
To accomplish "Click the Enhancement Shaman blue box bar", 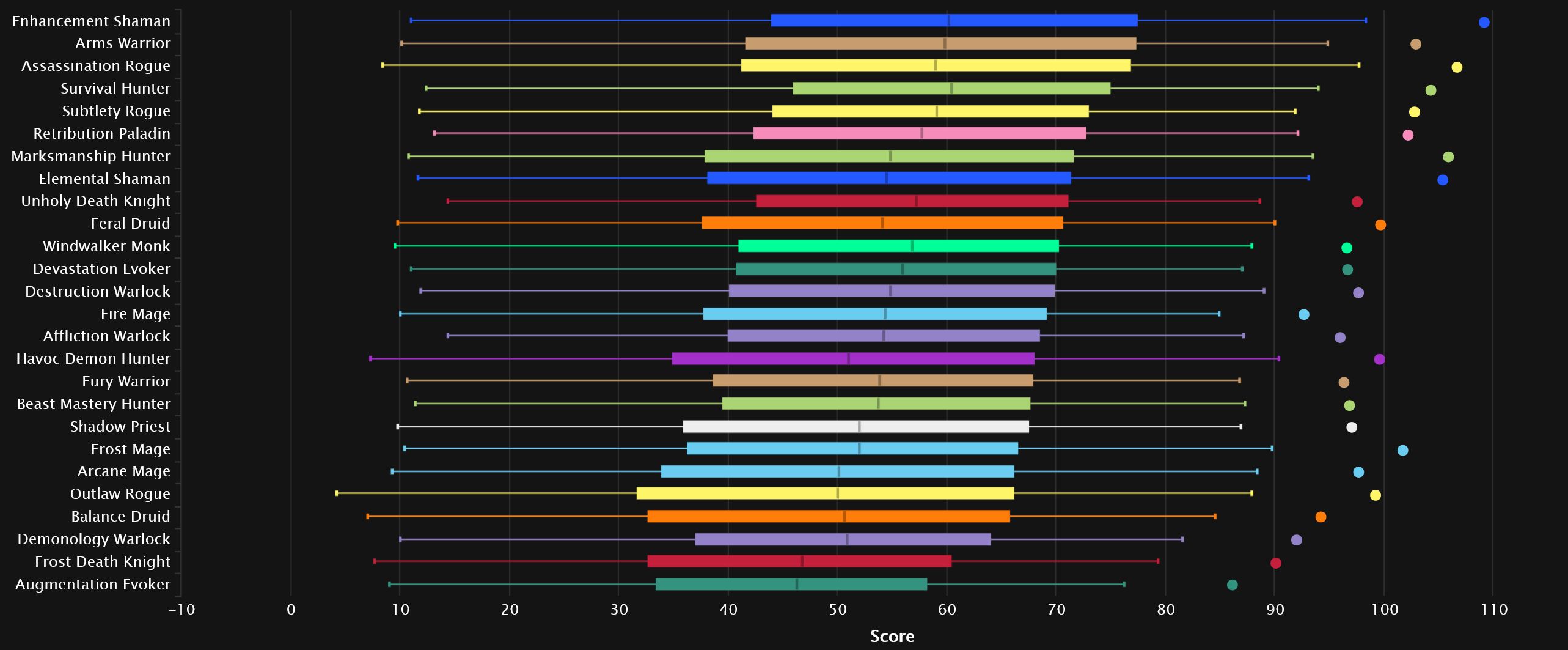I will coord(953,20).
